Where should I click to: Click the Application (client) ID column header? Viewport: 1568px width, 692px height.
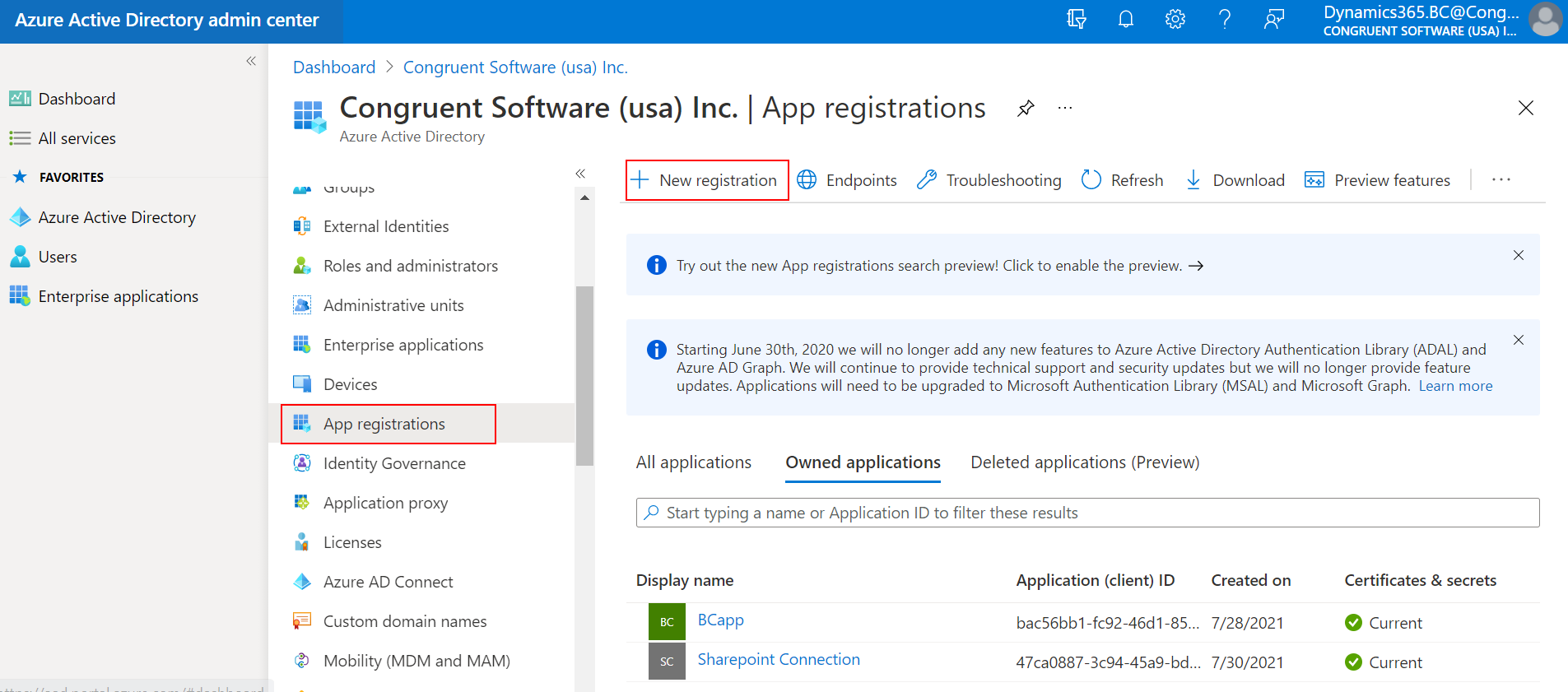1095,580
